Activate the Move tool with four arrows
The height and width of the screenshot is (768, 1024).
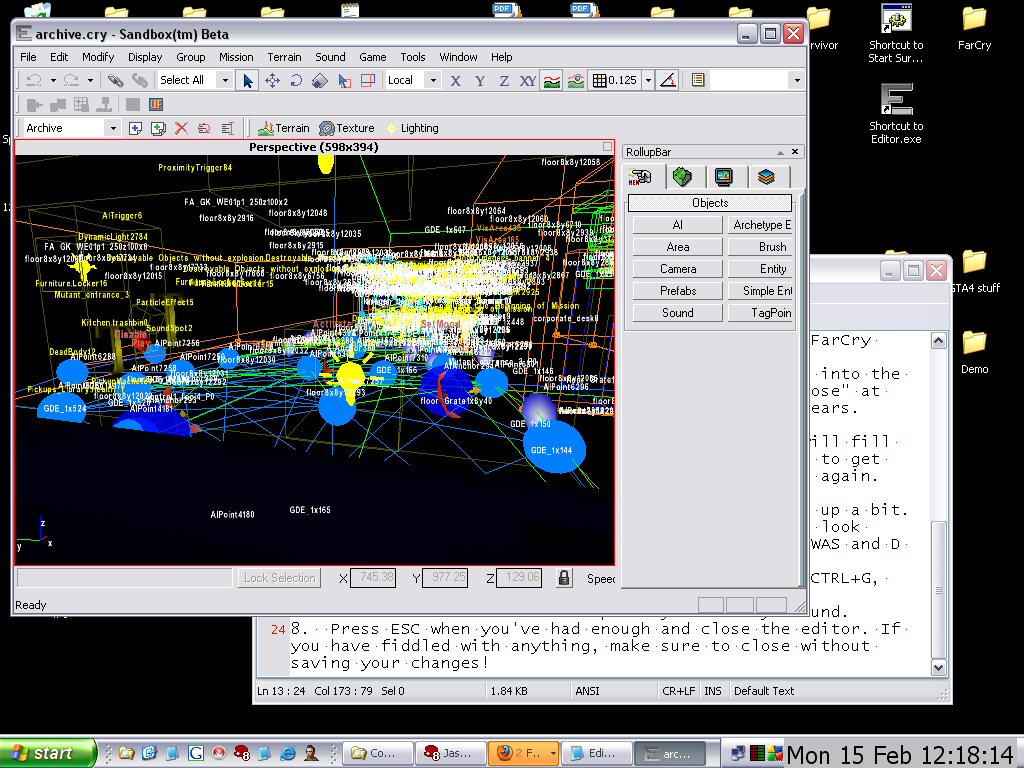coord(272,80)
